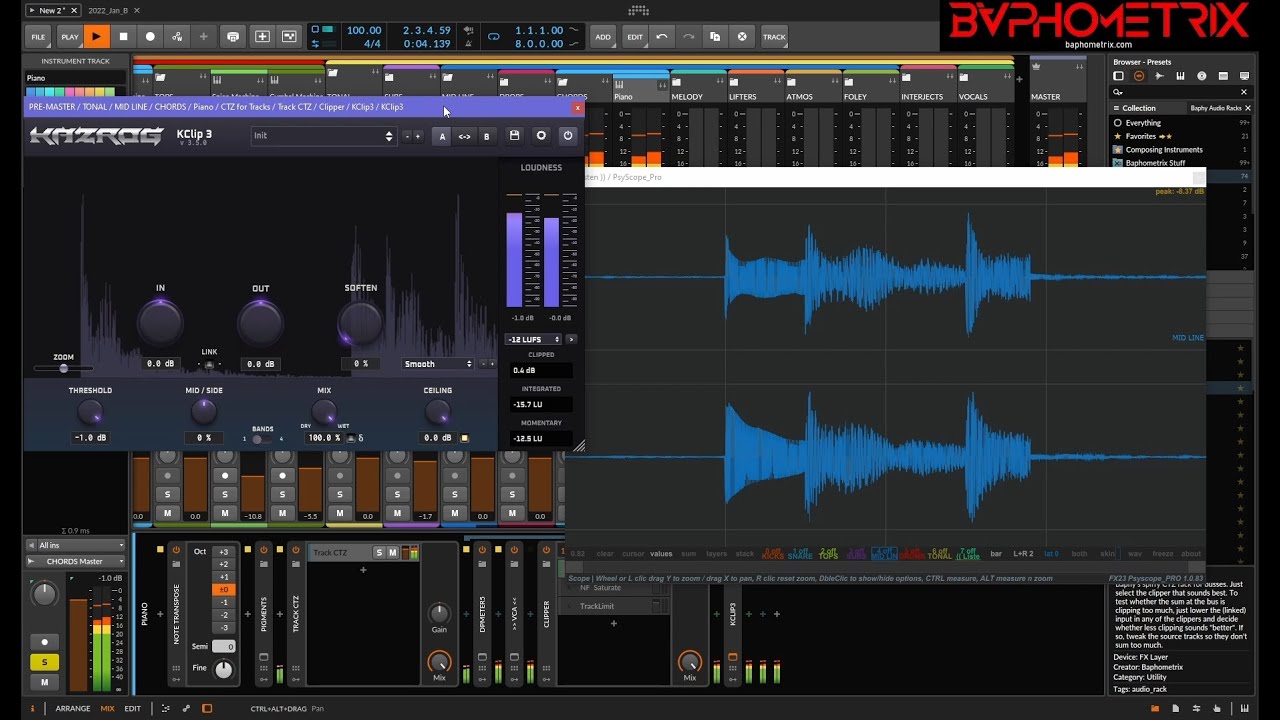This screenshot has height=720, width=1280.
Task: Toggle the yellow ceiling checkbox next to 0.0 dB
Action: click(464, 438)
